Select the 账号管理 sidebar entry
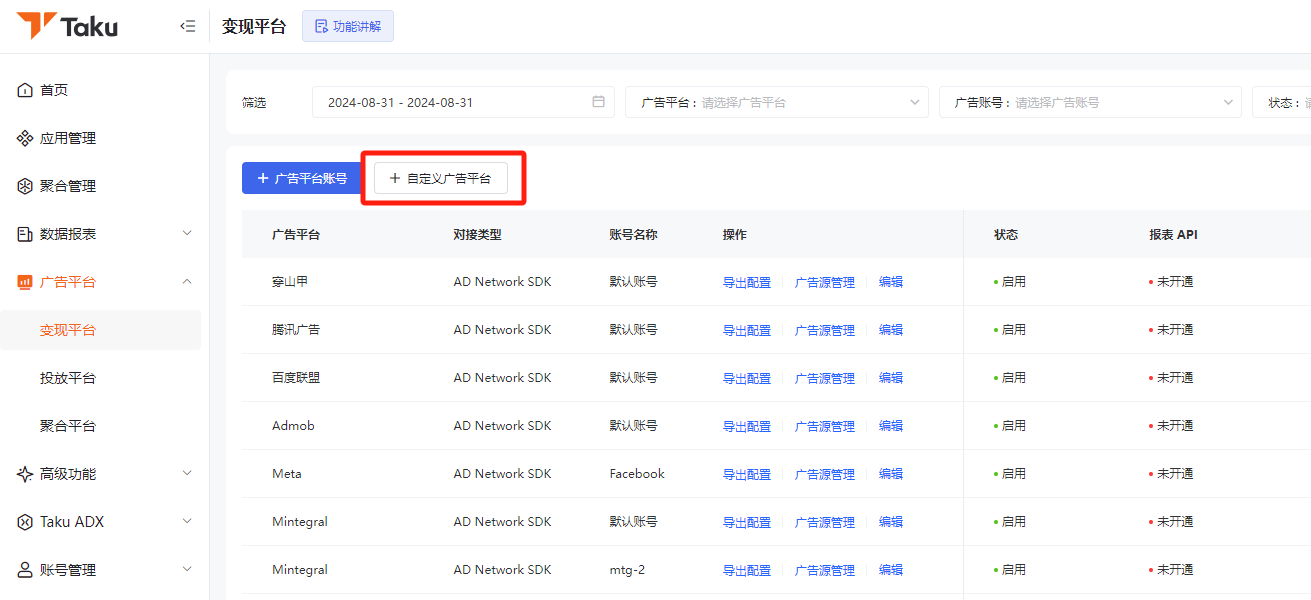The image size is (1311, 600). pos(70,569)
